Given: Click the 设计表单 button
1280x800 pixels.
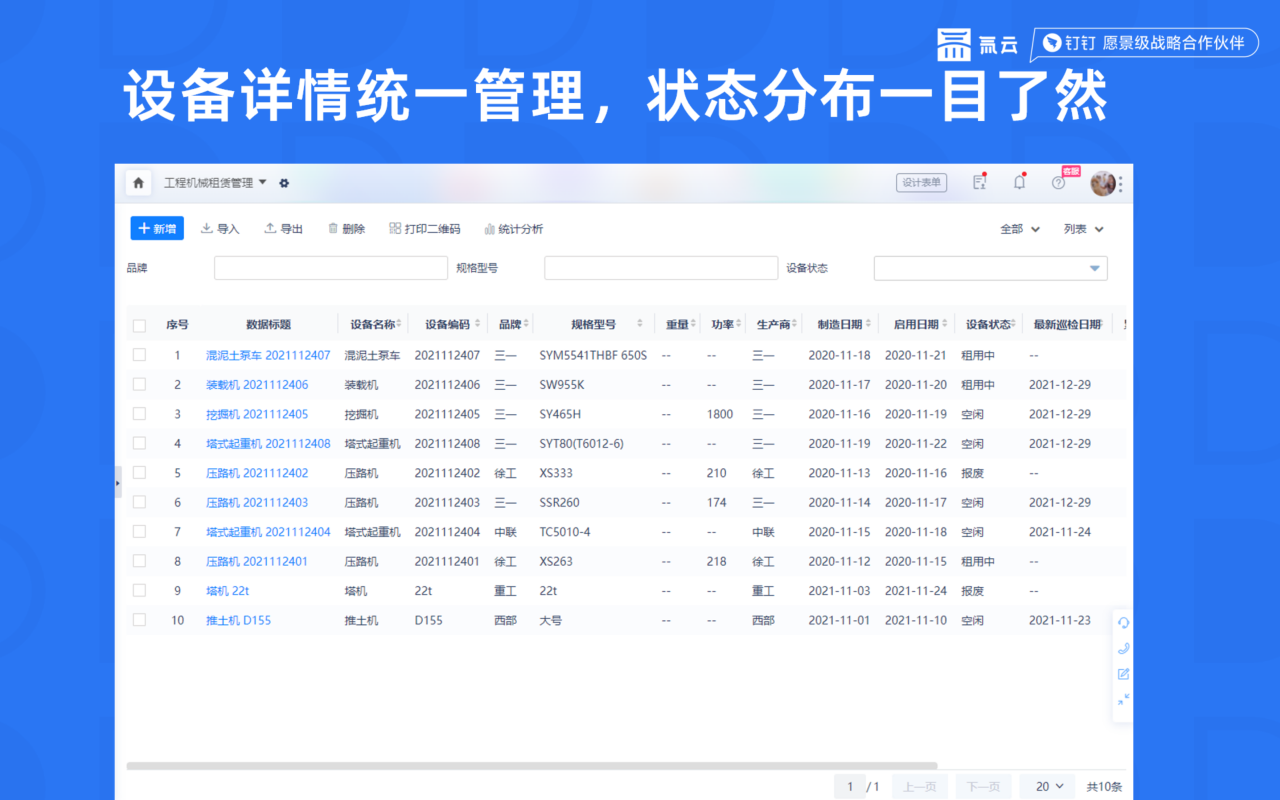Looking at the screenshot, I should click(x=921, y=183).
